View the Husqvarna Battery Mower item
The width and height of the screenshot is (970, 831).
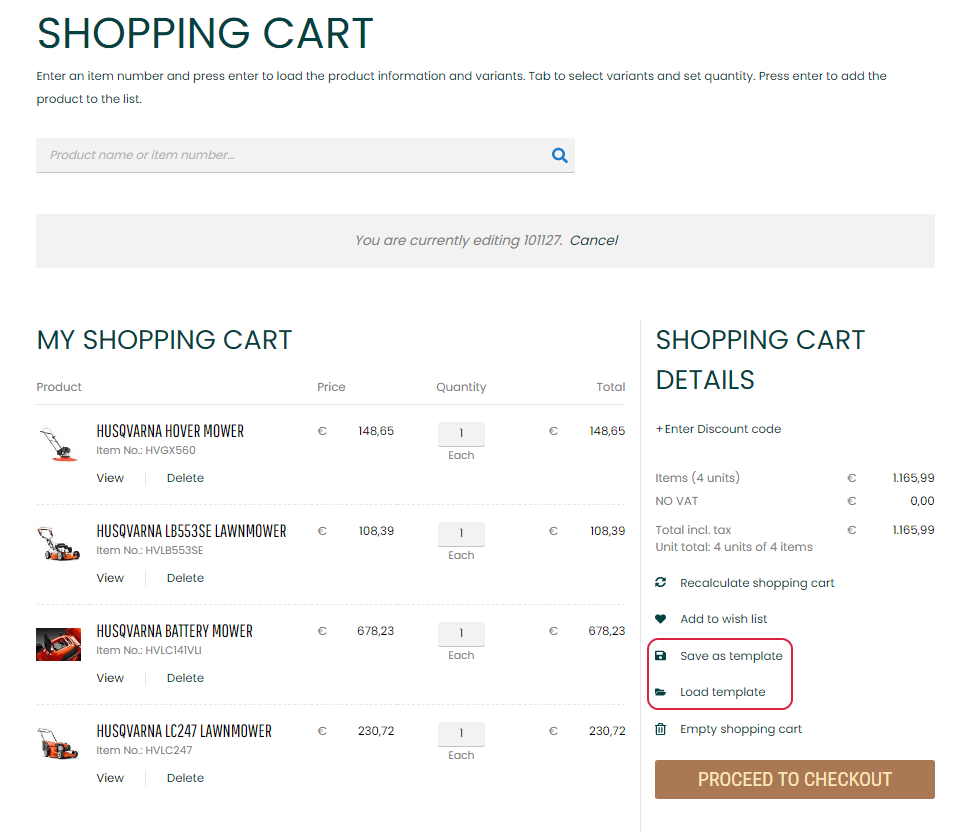[110, 678]
